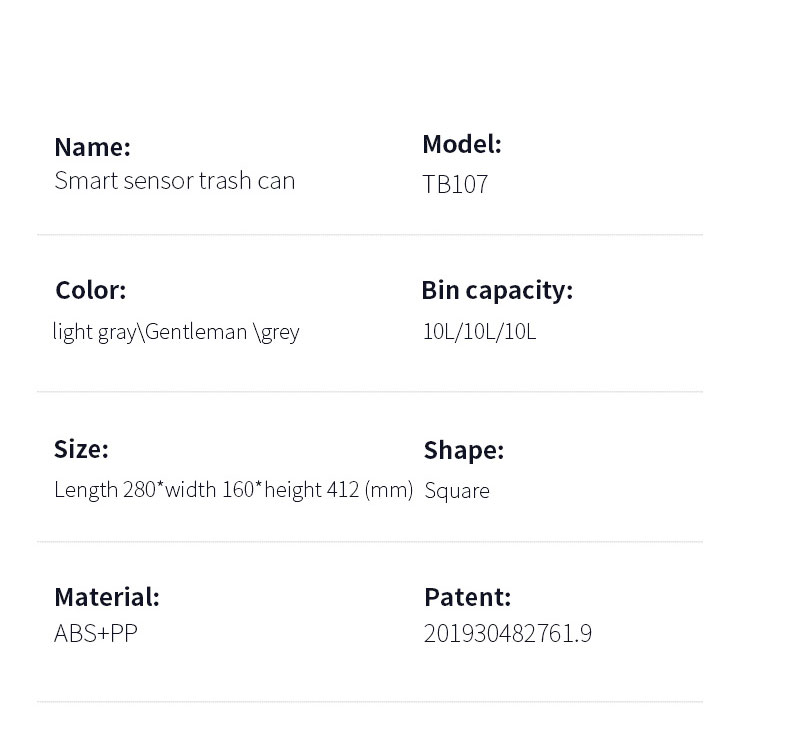Click the divider line below Material row
This screenshot has height=750, width=790.
click(x=370, y=702)
